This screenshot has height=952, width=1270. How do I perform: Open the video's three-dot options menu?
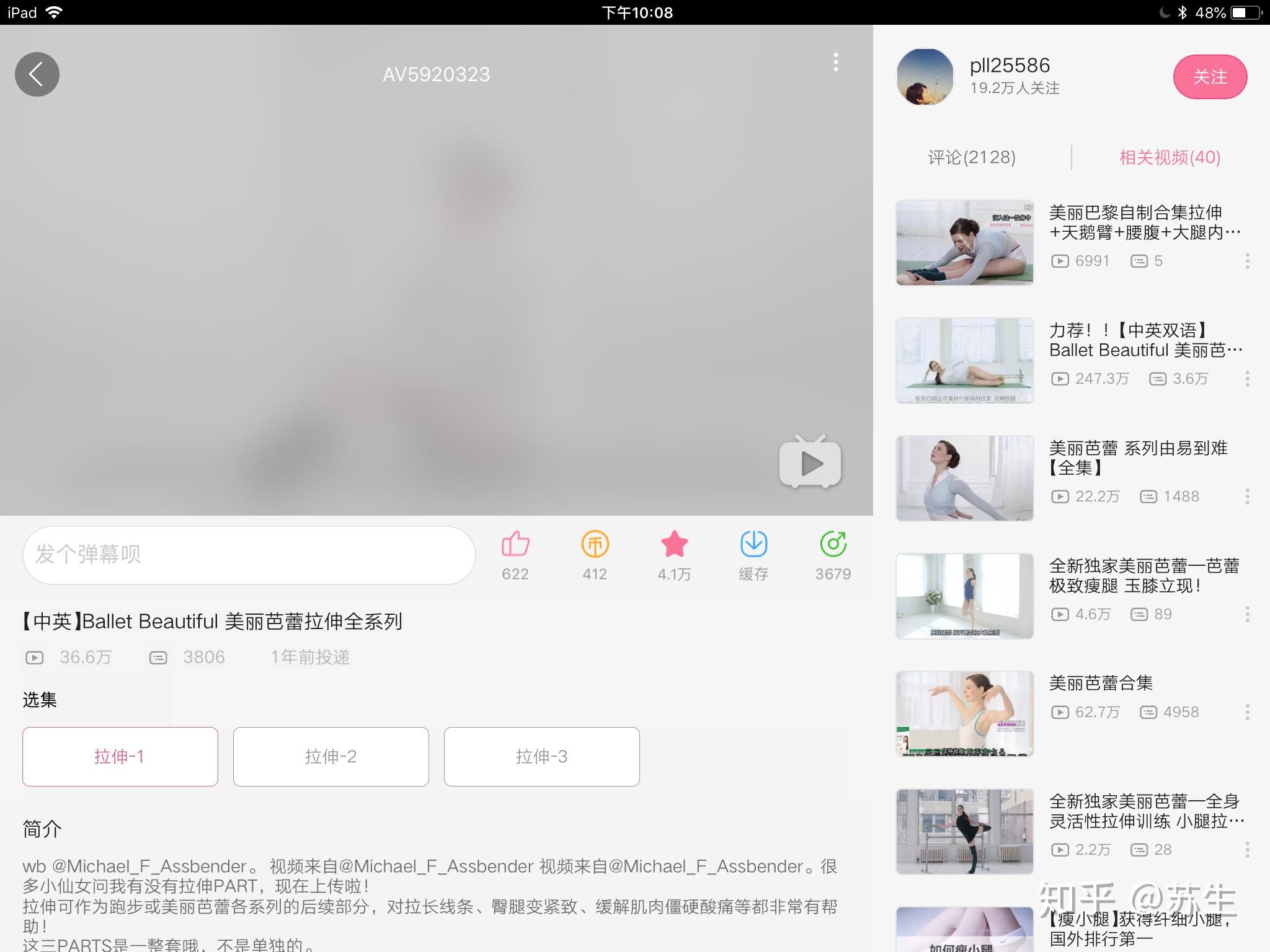coord(836,62)
